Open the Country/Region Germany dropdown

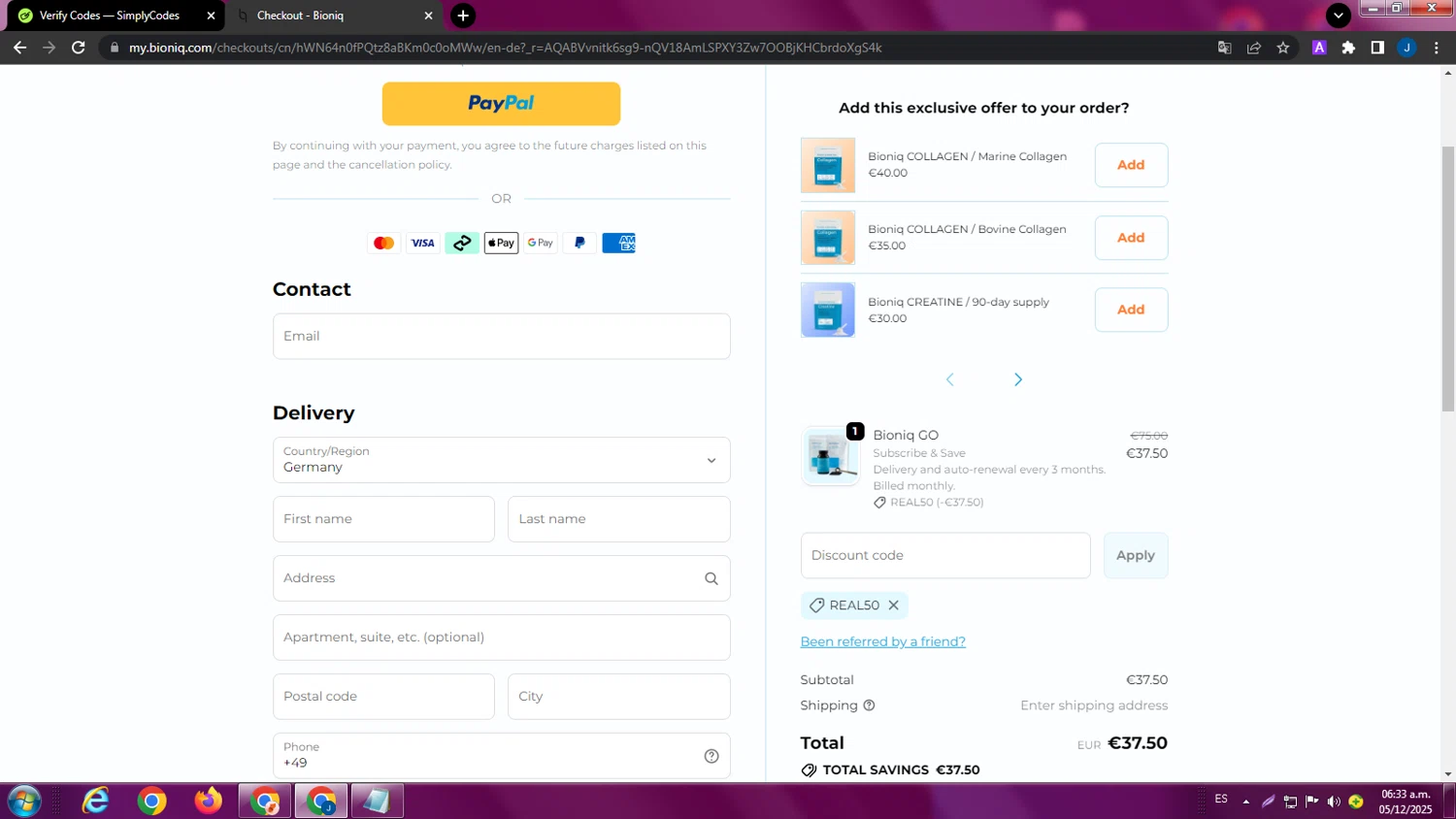tap(501, 460)
